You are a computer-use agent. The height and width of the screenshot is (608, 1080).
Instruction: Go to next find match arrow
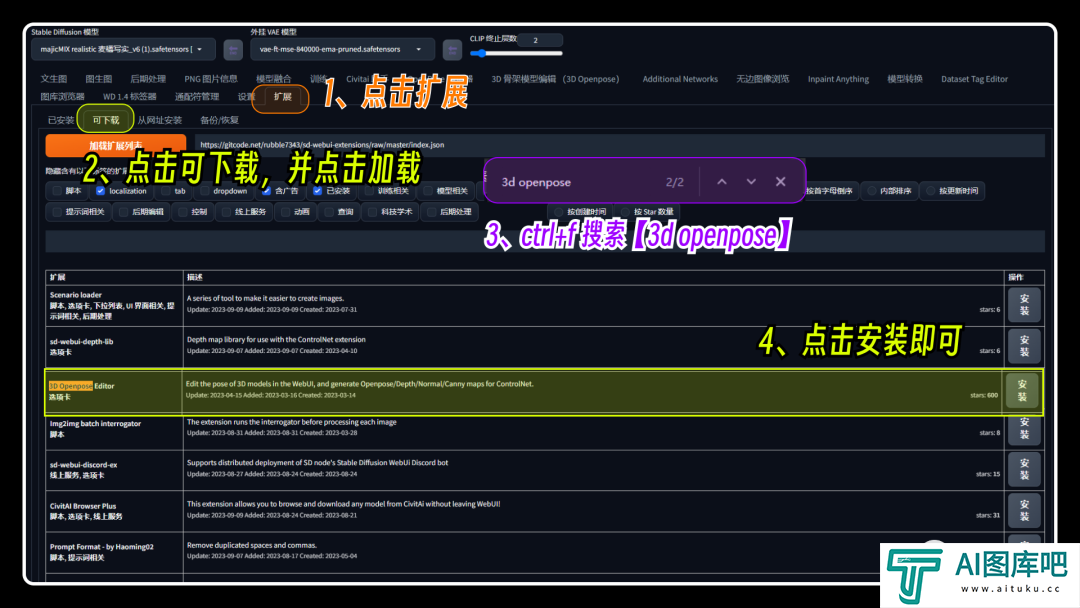click(751, 182)
